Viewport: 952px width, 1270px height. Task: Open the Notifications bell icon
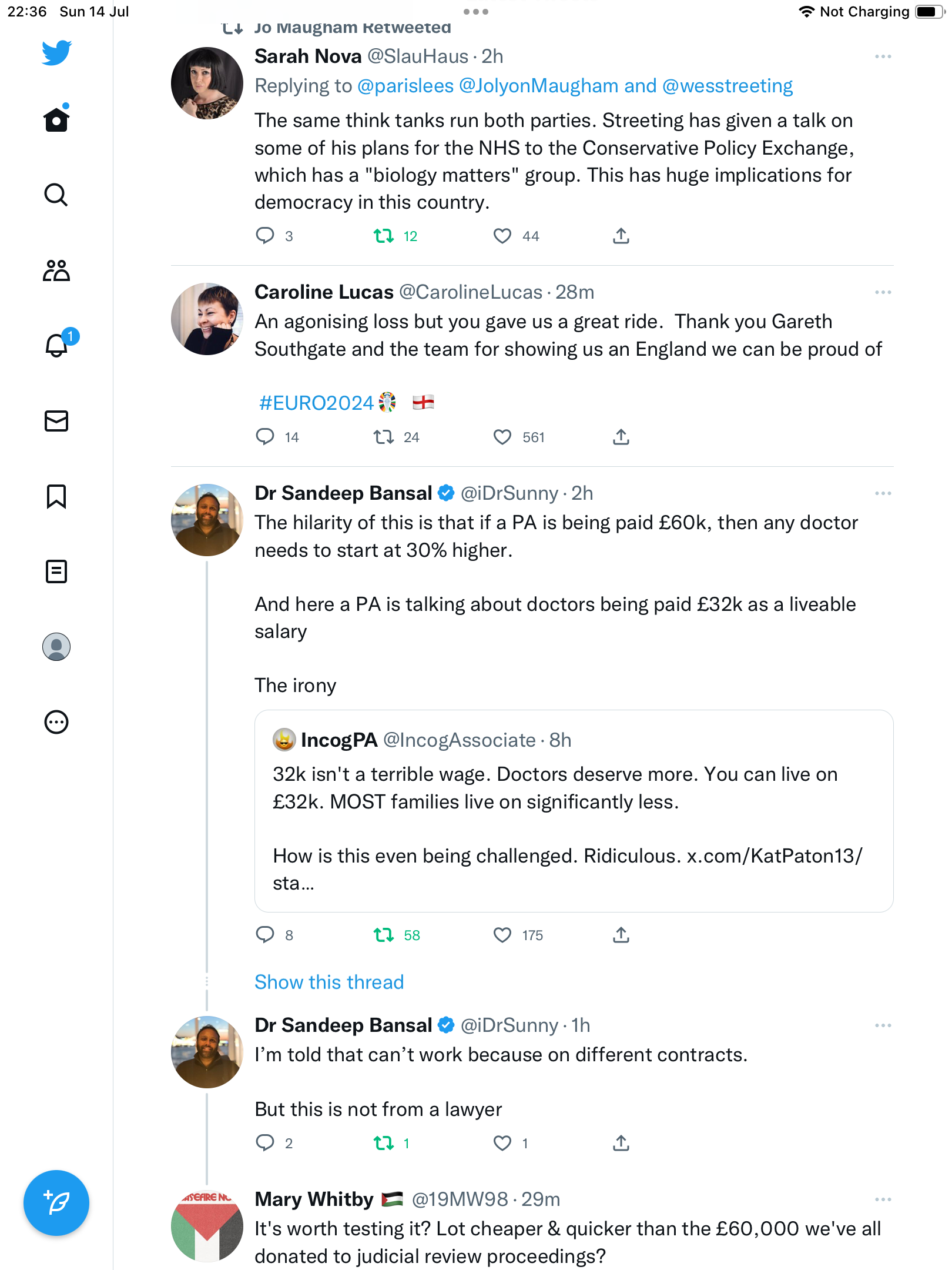click(56, 346)
